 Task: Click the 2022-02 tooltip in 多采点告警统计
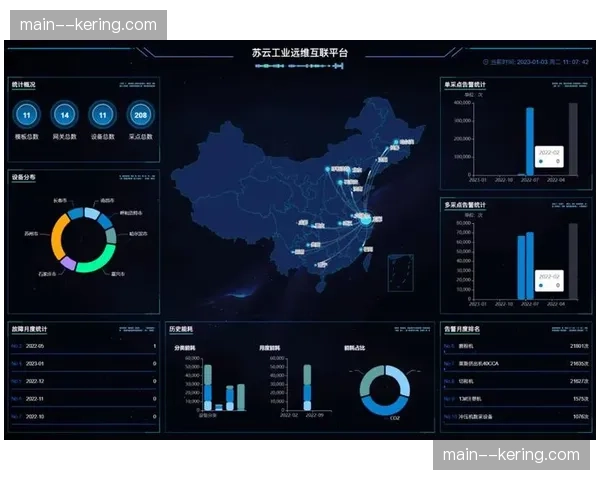pos(549,281)
